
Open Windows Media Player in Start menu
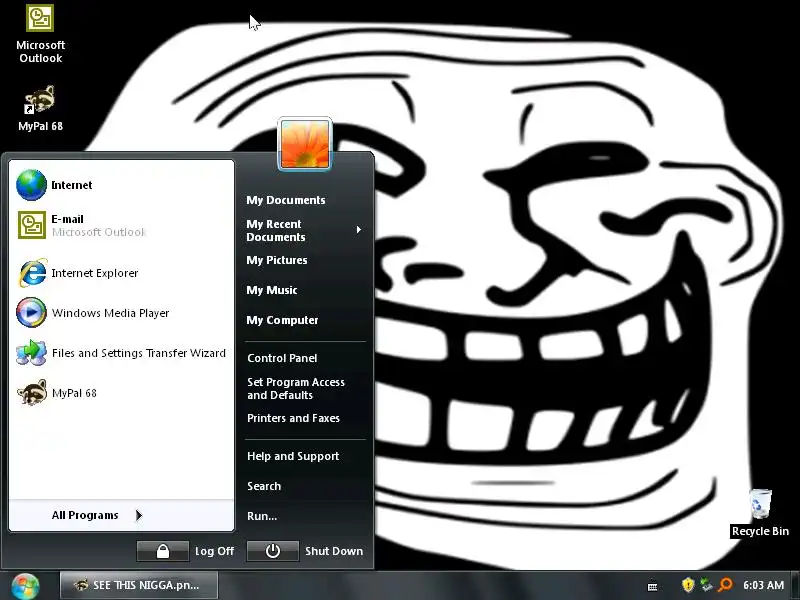coord(121,313)
